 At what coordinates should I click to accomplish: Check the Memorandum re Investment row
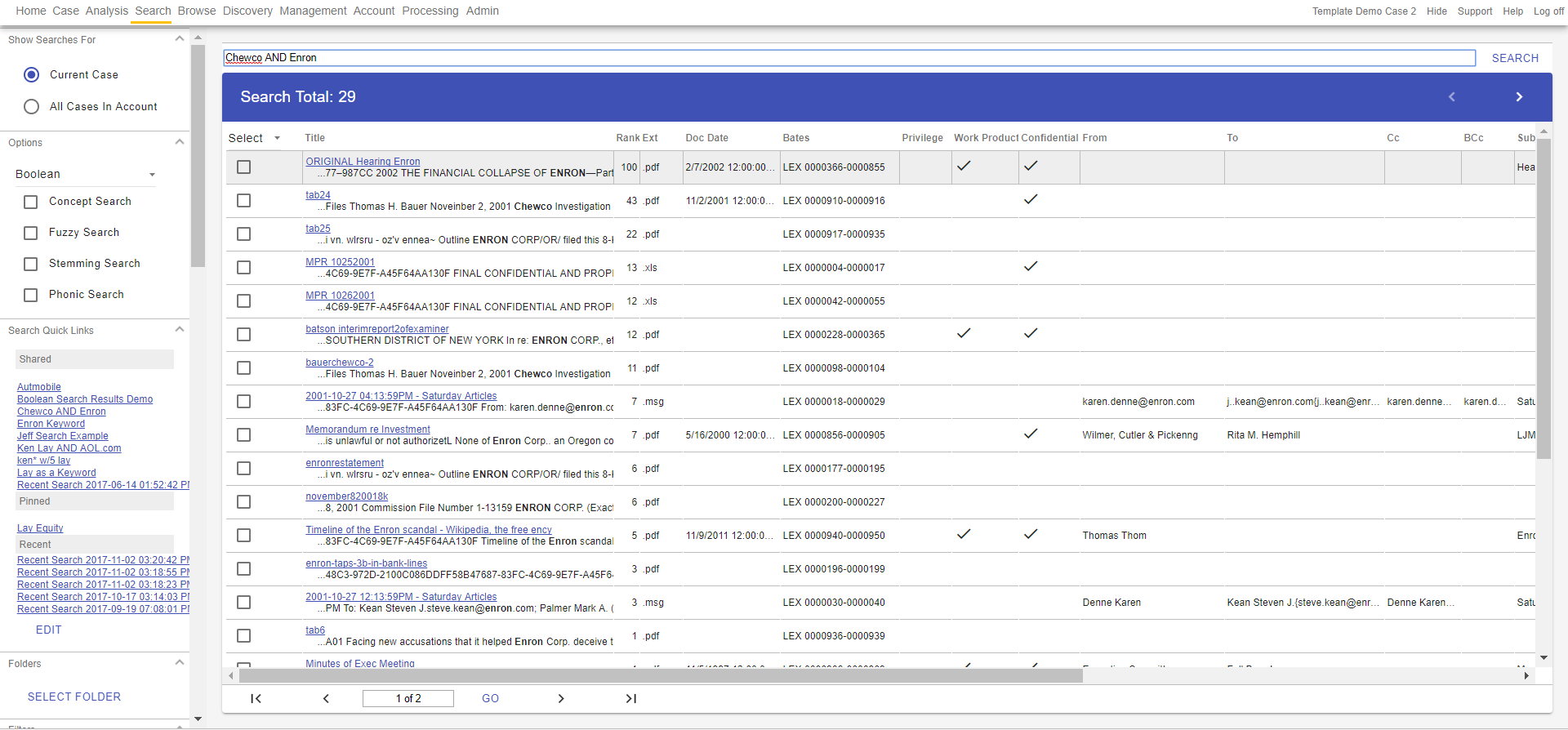point(243,434)
